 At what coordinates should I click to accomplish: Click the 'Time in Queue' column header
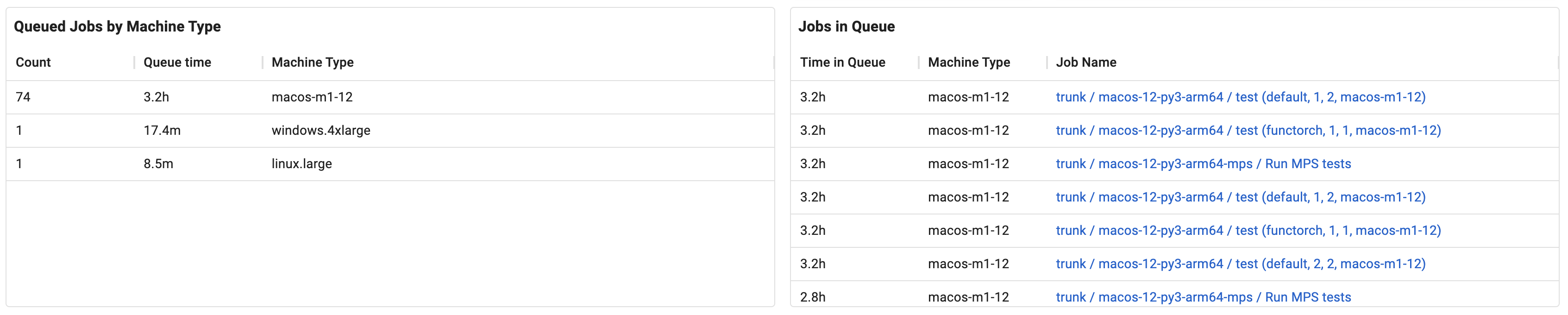click(x=843, y=62)
